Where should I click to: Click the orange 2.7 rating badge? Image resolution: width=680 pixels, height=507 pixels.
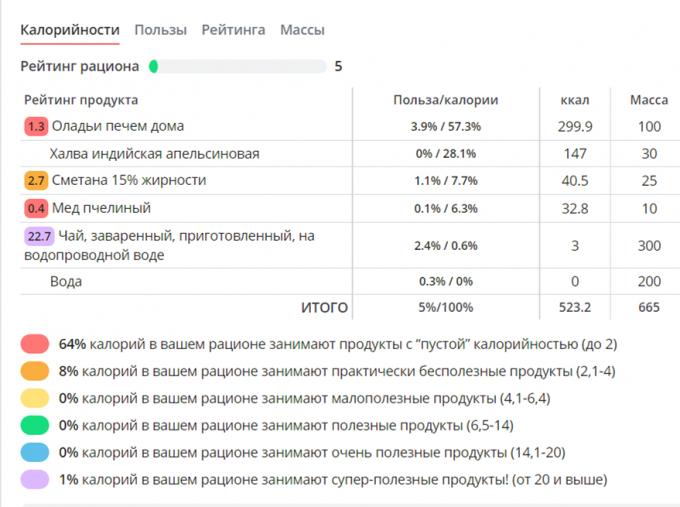pos(37,181)
